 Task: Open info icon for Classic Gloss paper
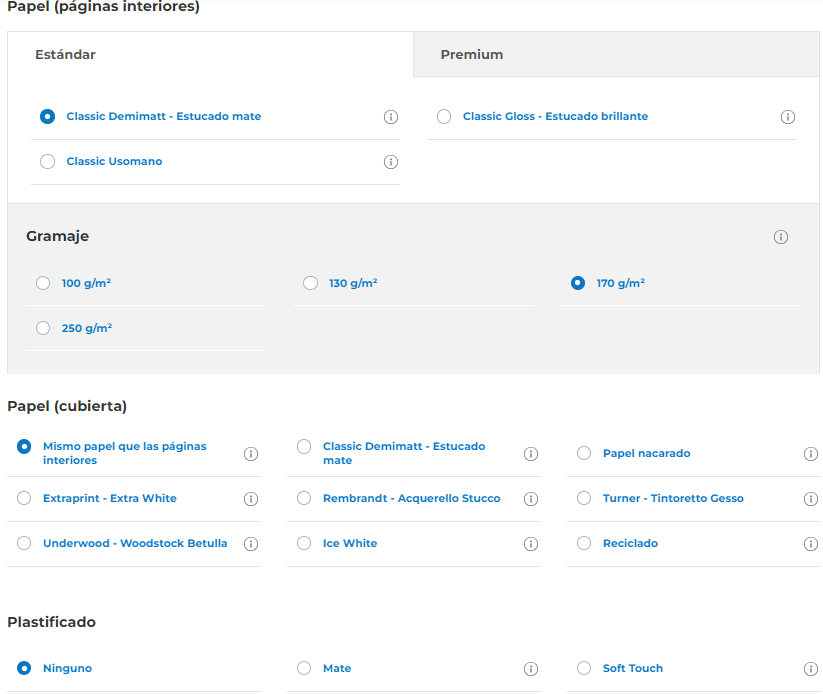pos(787,117)
